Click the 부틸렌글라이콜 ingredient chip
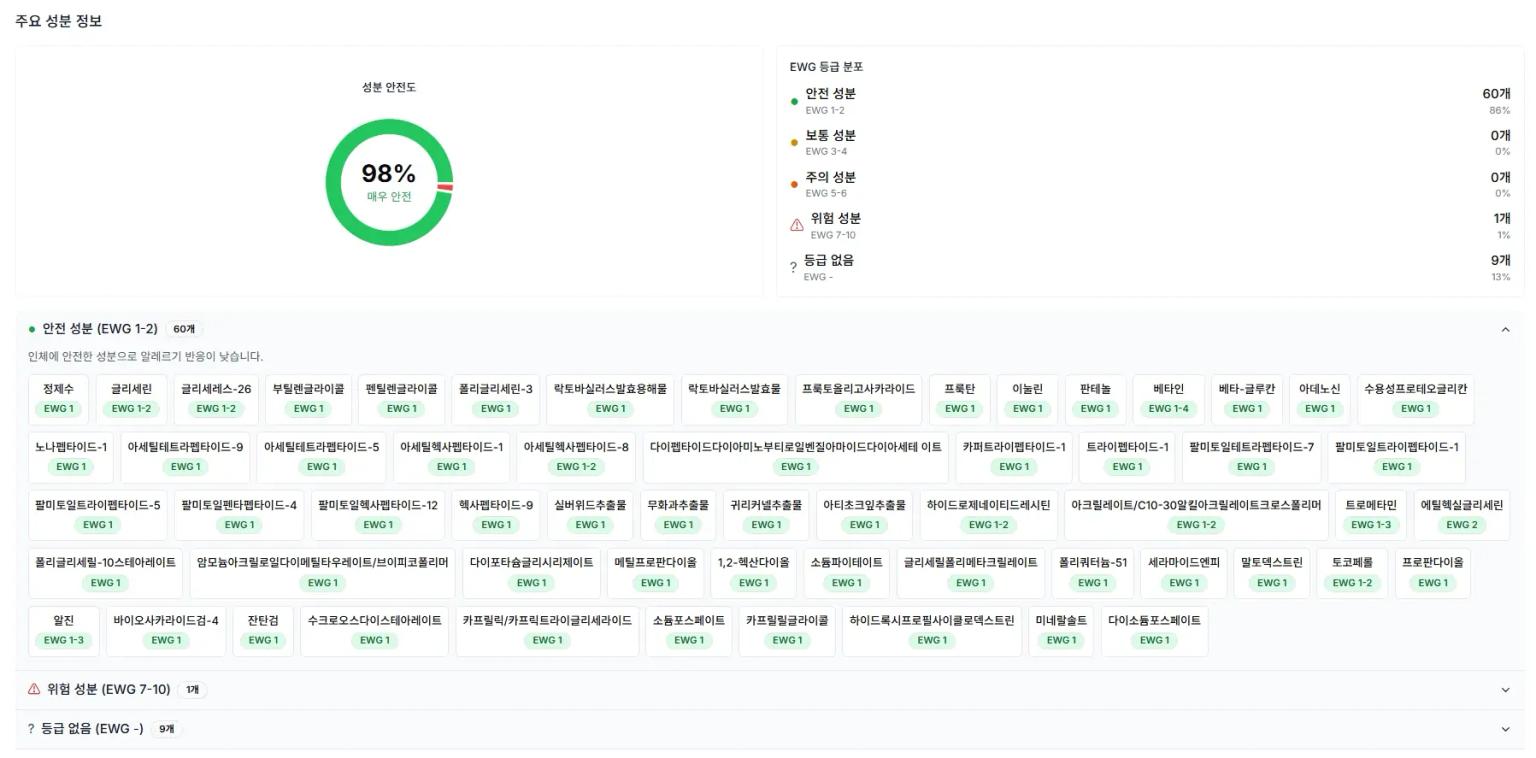Image resolution: width=1536 pixels, height=758 pixels. point(308,399)
